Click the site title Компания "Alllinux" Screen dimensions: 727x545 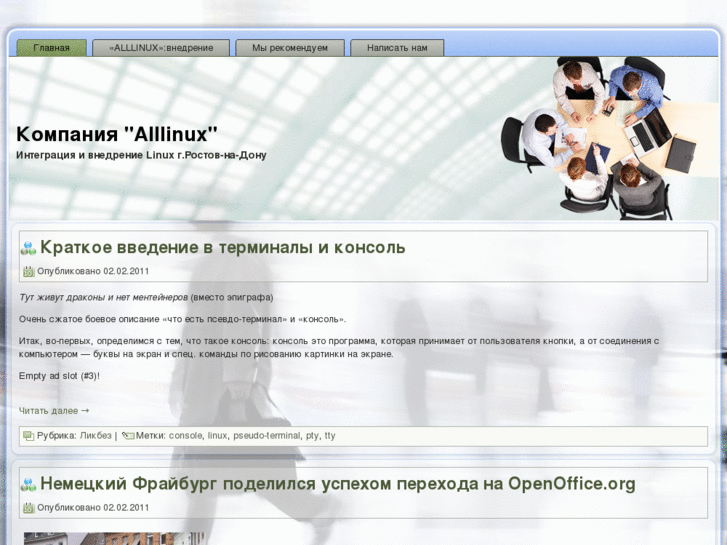click(117, 135)
